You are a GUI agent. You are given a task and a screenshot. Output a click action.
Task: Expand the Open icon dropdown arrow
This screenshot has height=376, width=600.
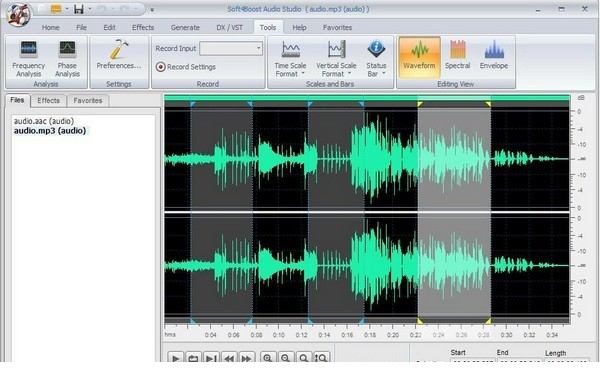(67, 9)
